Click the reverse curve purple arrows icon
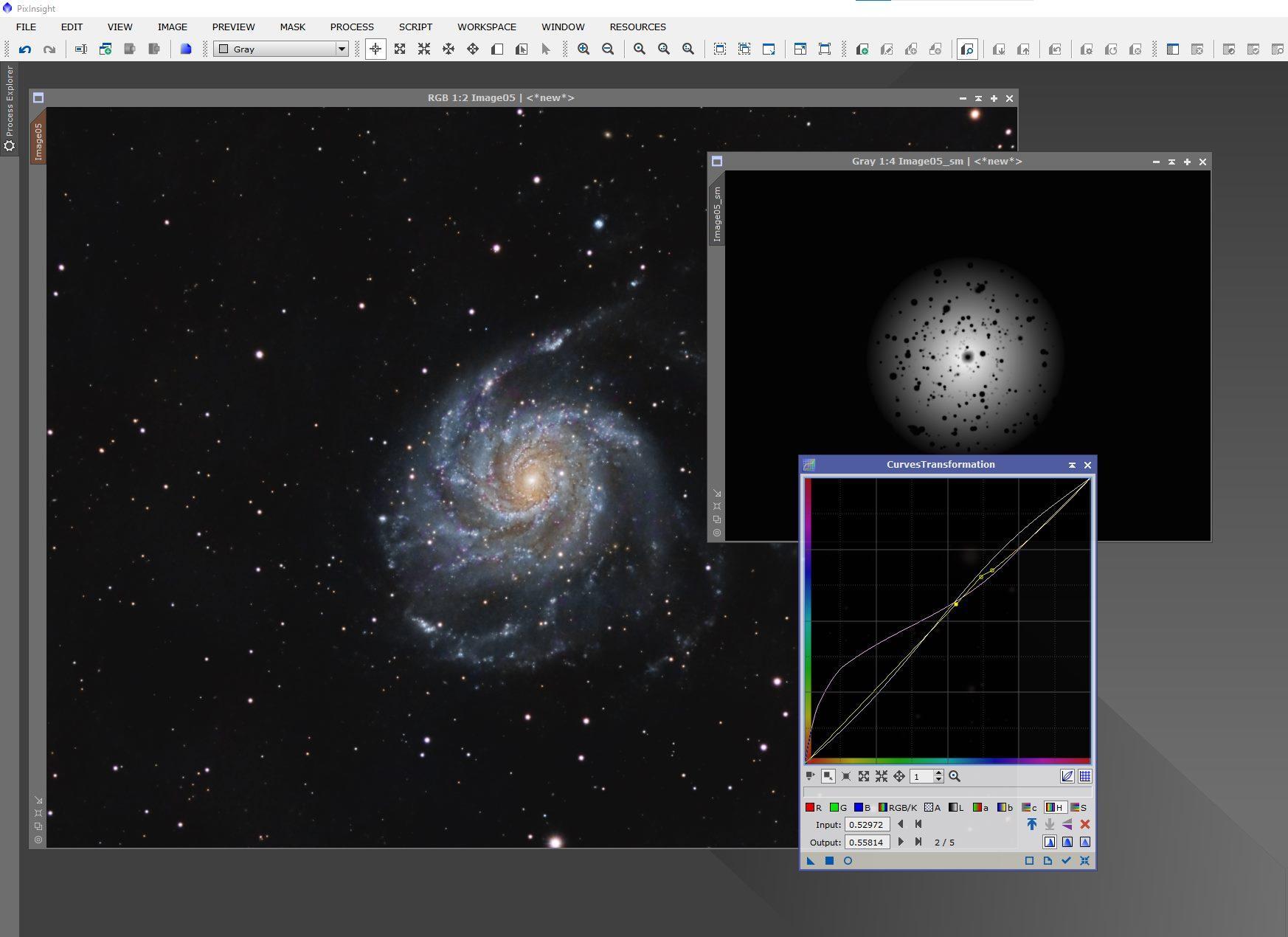This screenshot has width=1288, height=937. pyautogui.click(x=1067, y=824)
